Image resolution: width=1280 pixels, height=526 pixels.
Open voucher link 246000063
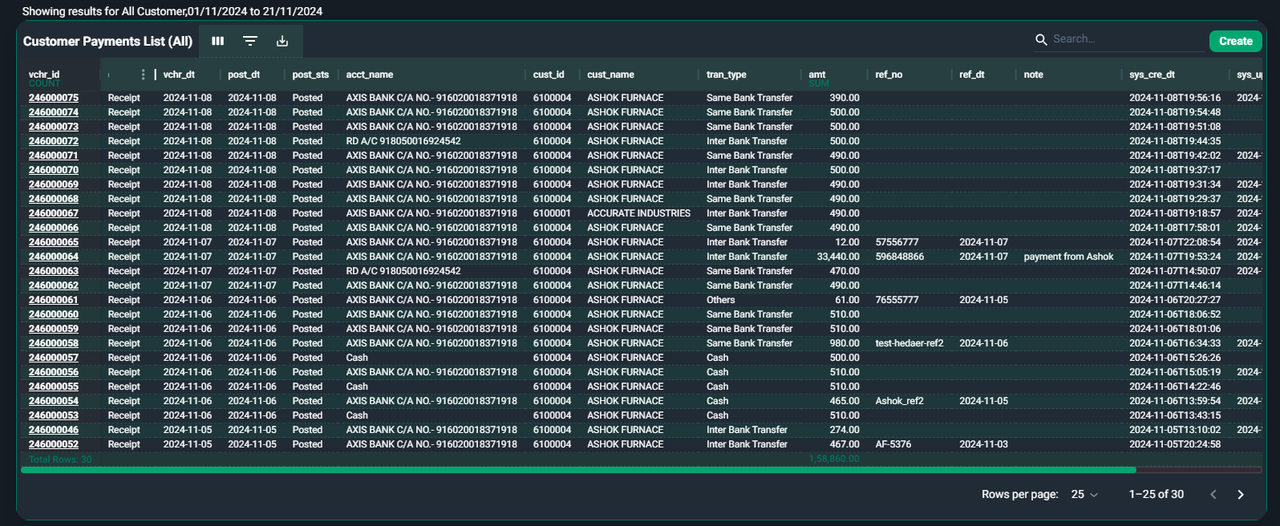[53, 271]
